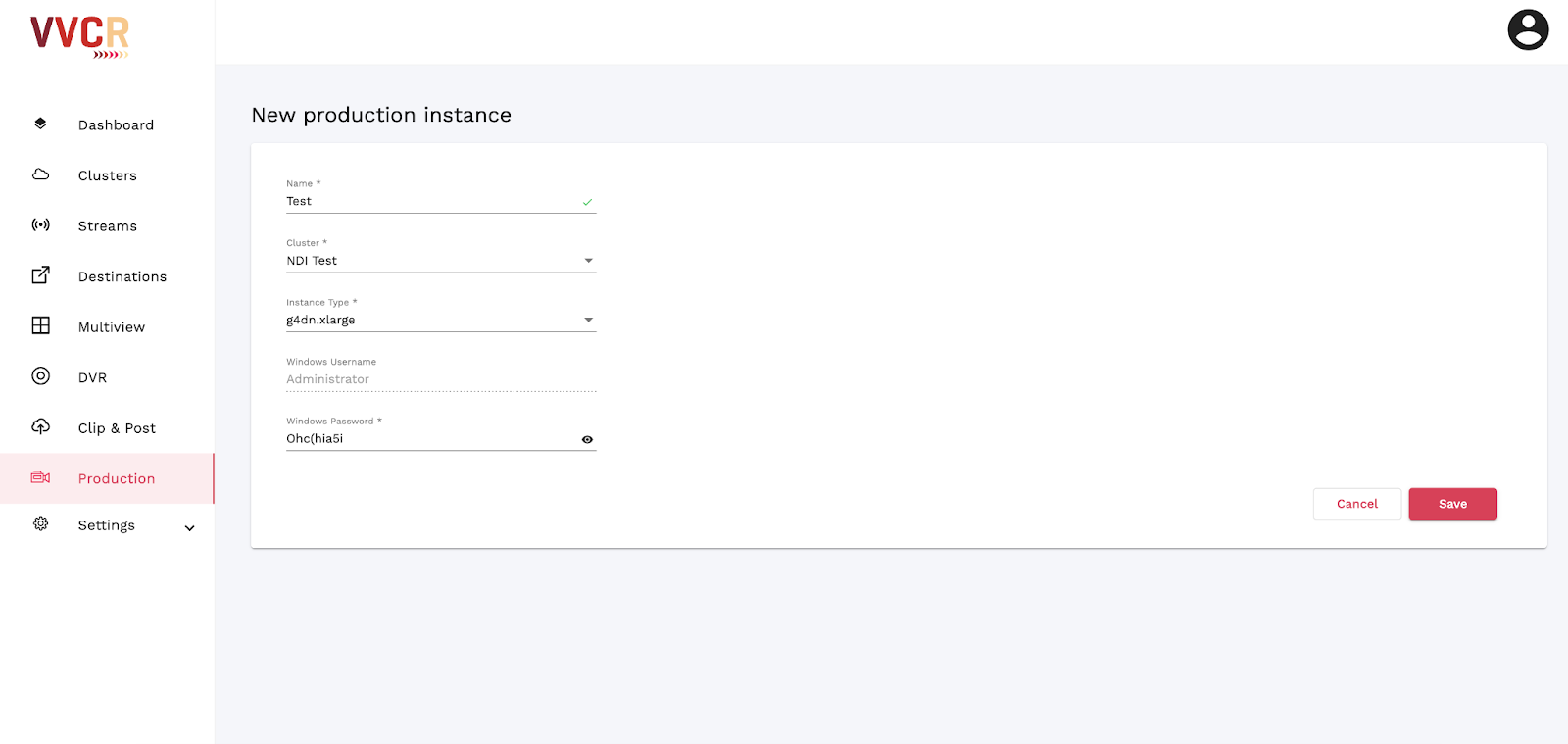The width and height of the screenshot is (1568, 744).
Task: Click the Production camera icon
Action: point(40,477)
